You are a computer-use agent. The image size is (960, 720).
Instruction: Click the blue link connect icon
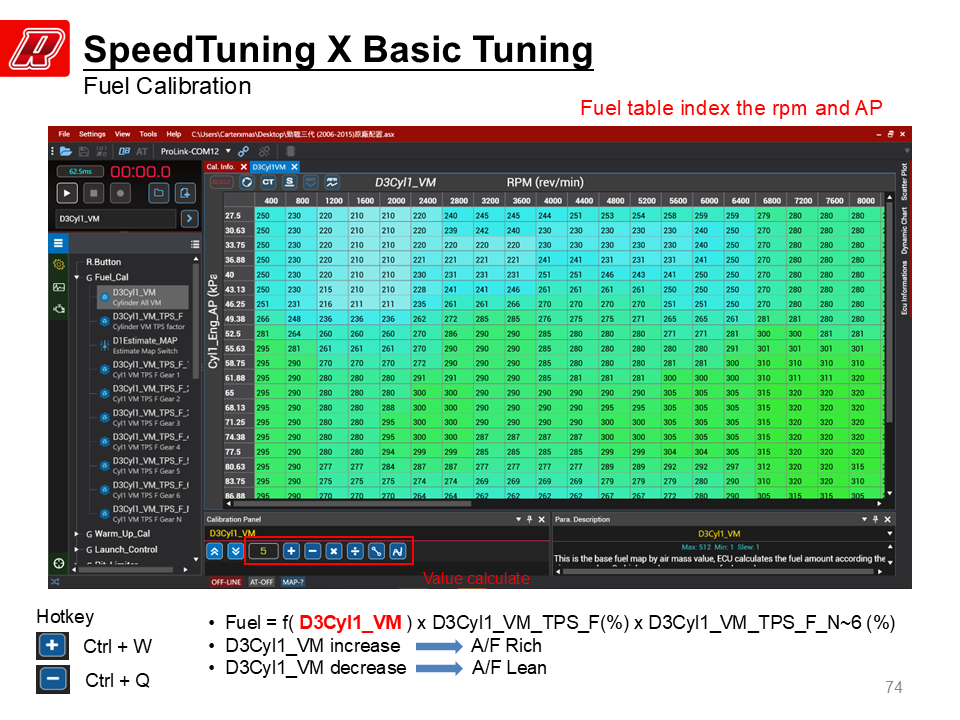pos(244,151)
